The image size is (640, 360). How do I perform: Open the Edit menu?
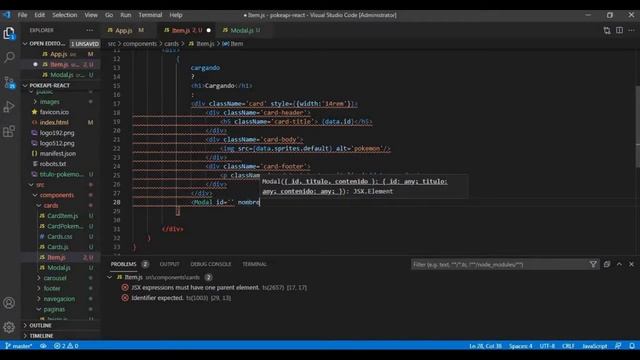(40, 15)
